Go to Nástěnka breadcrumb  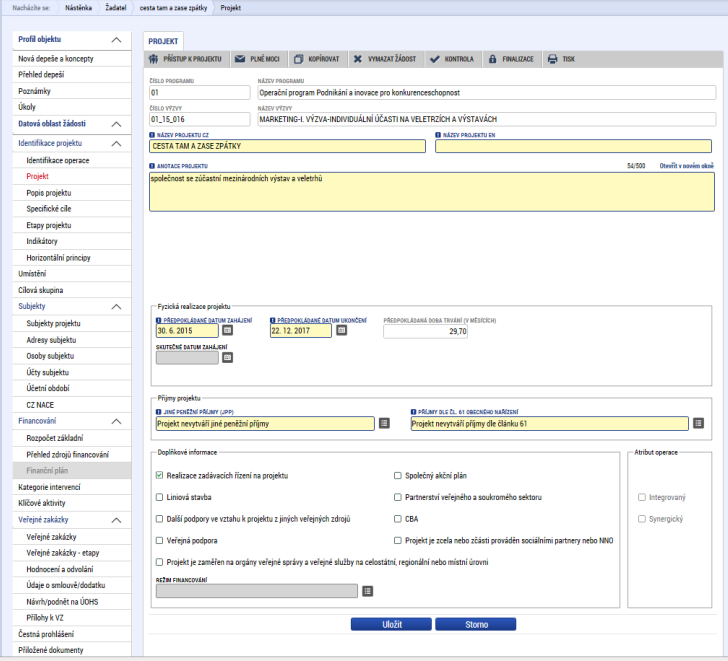(x=78, y=8)
